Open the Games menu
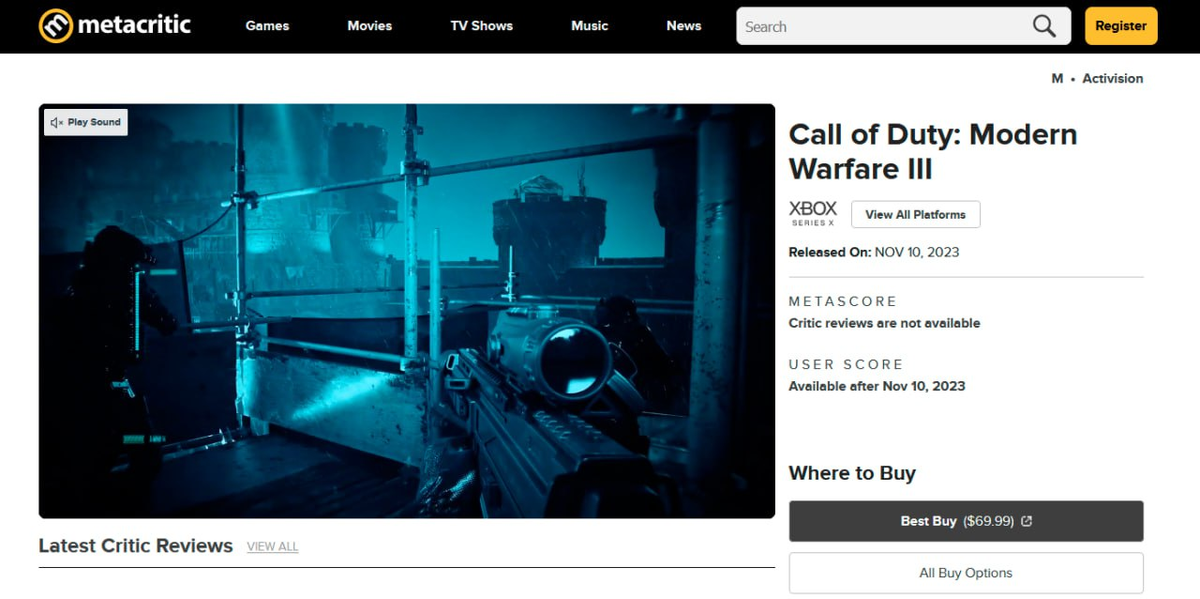This screenshot has width=1200, height=599. tap(267, 26)
